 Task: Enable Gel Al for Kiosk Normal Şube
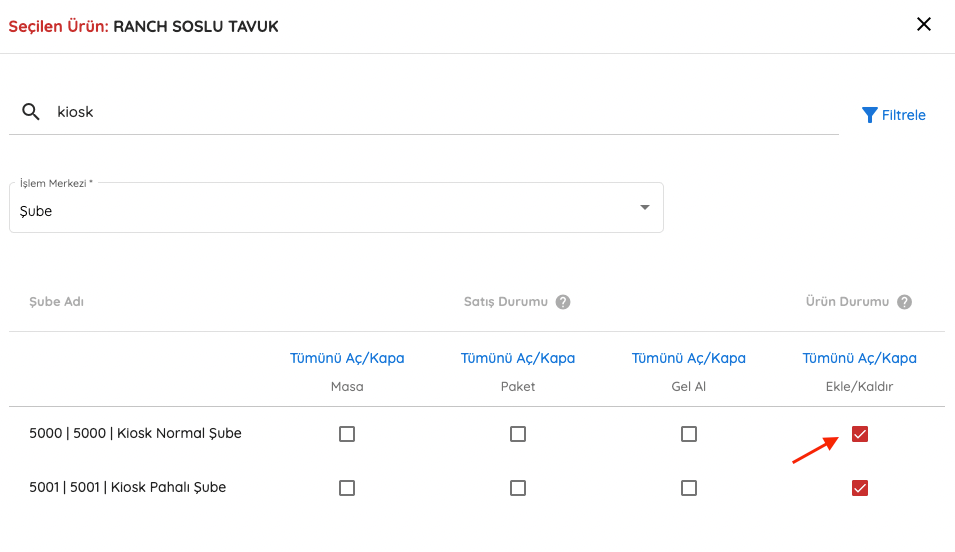[x=689, y=434]
